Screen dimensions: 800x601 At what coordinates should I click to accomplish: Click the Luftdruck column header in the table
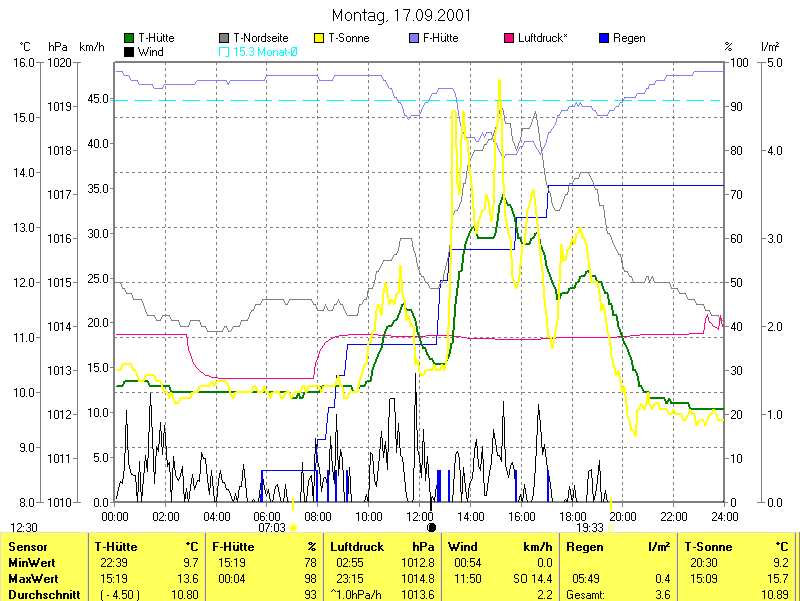click(x=357, y=547)
